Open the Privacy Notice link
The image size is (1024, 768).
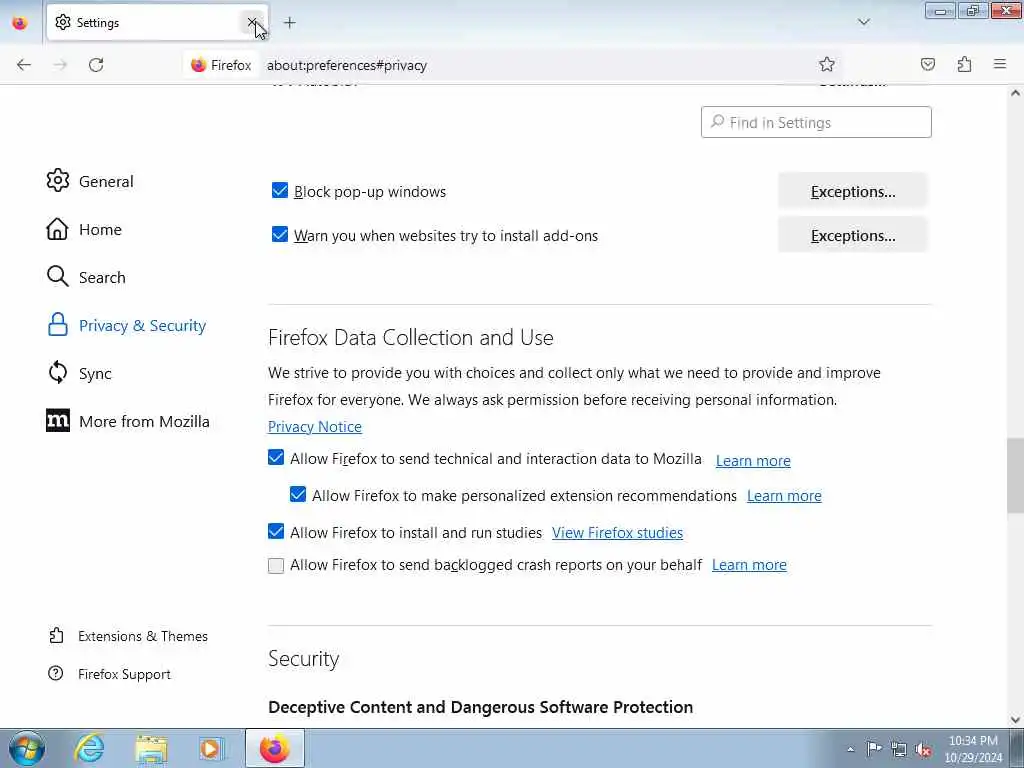[x=314, y=426]
